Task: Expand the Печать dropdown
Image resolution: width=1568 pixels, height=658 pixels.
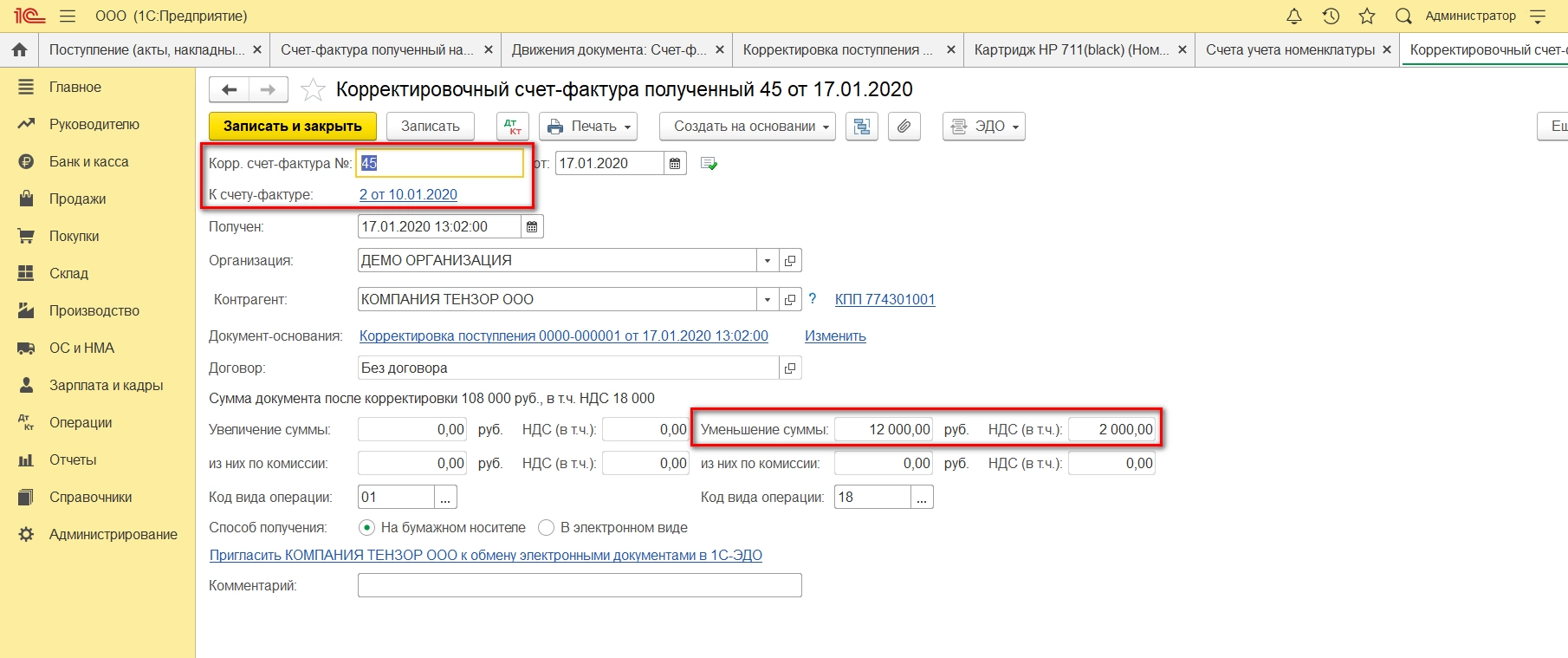Action: (x=588, y=127)
